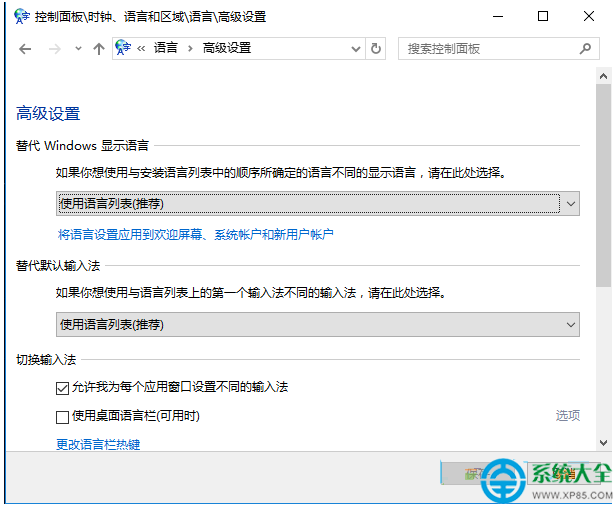This screenshot has width=615, height=506.
Task: Open the 更改语言栏热键 link
Action: pyautogui.click(x=98, y=443)
